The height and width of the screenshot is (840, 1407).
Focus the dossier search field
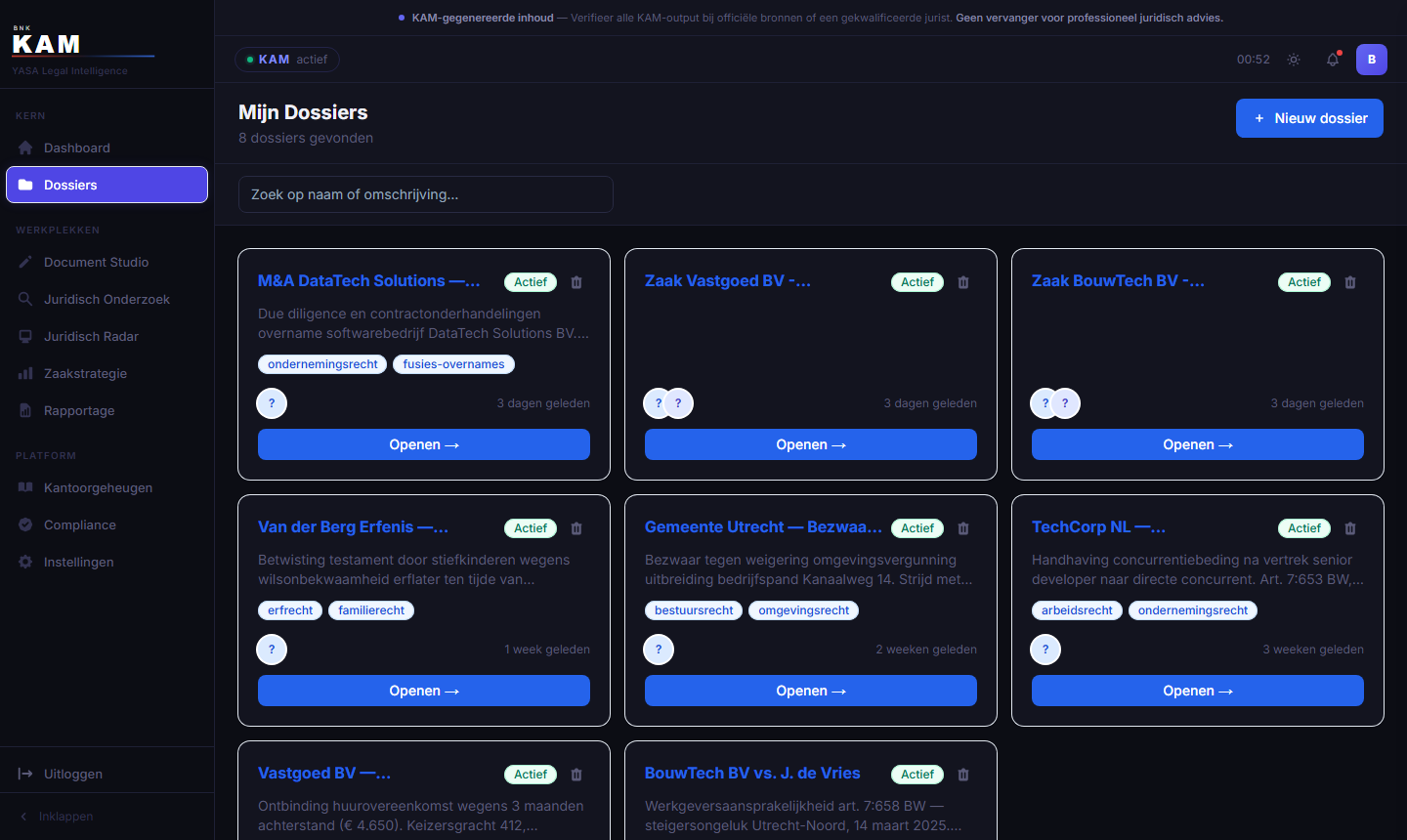[426, 194]
